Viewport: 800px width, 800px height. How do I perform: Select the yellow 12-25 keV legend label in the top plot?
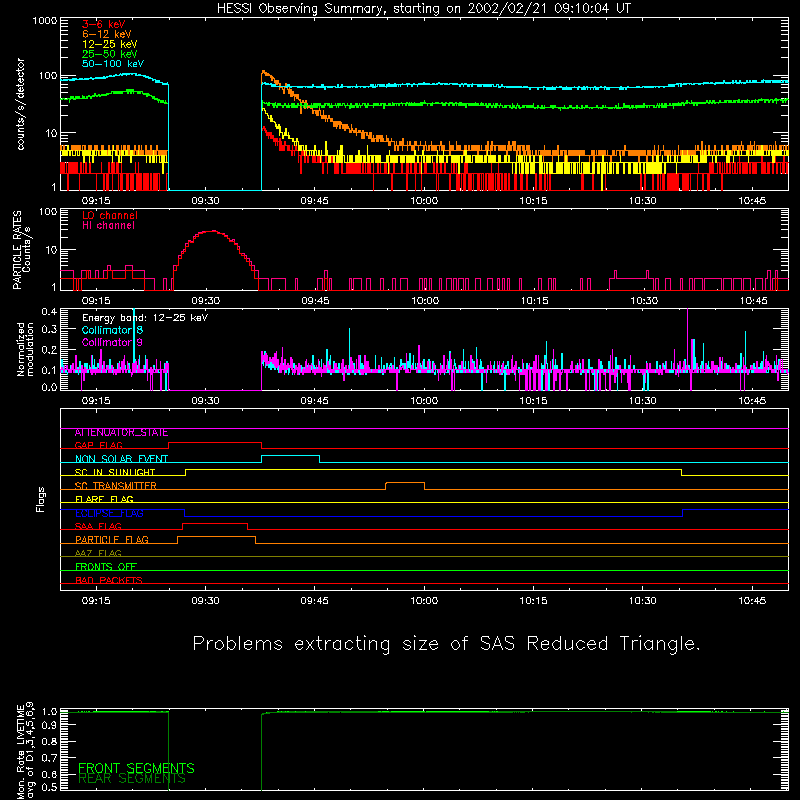pos(110,44)
